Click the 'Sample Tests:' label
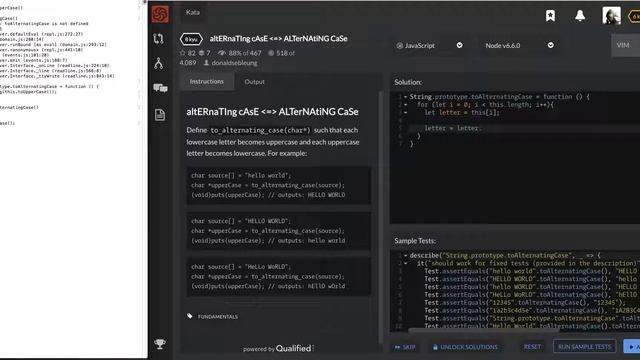 (x=415, y=241)
